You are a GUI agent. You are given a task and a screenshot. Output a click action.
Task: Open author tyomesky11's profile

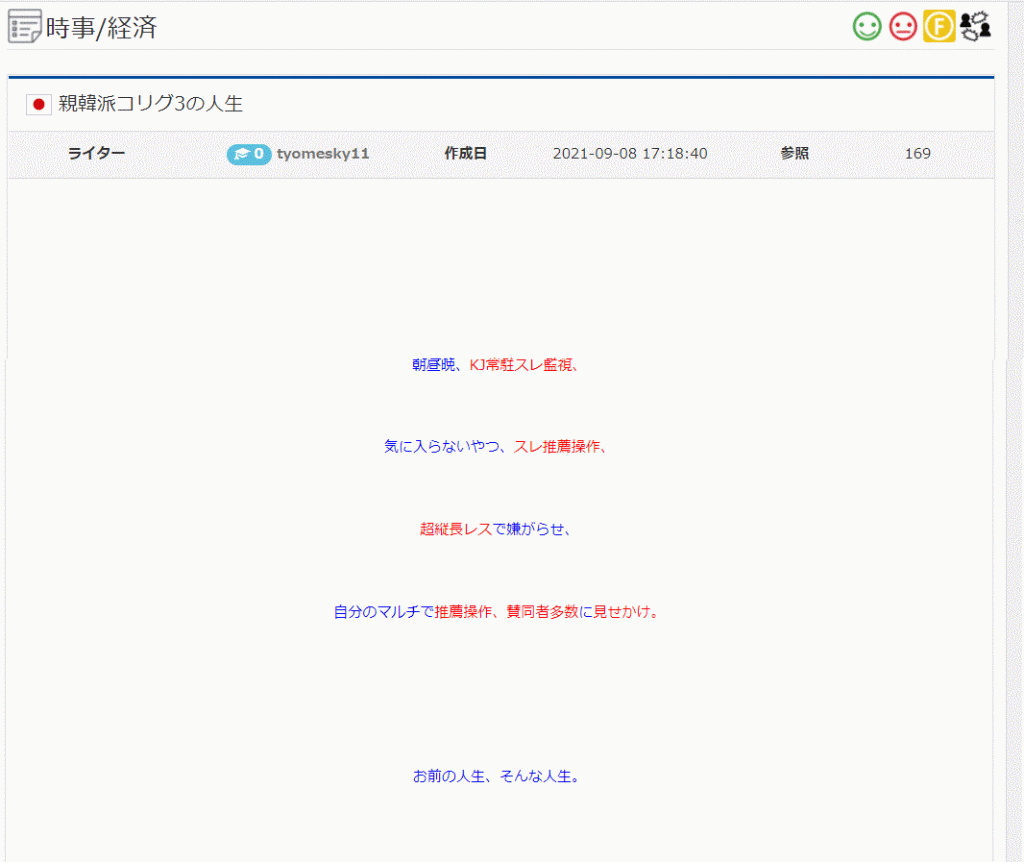click(x=323, y=154)
